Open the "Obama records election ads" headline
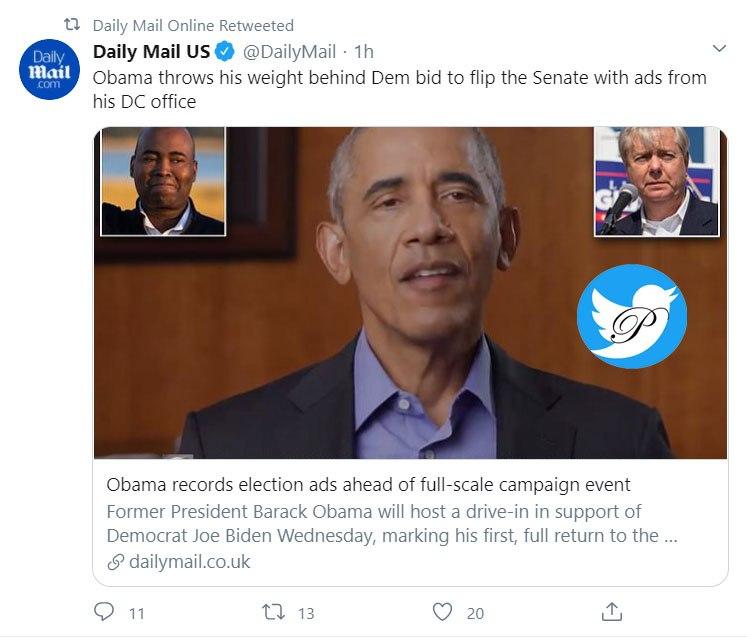The height and width of the screenshot is (638, 747). click(x=369, y=485)
